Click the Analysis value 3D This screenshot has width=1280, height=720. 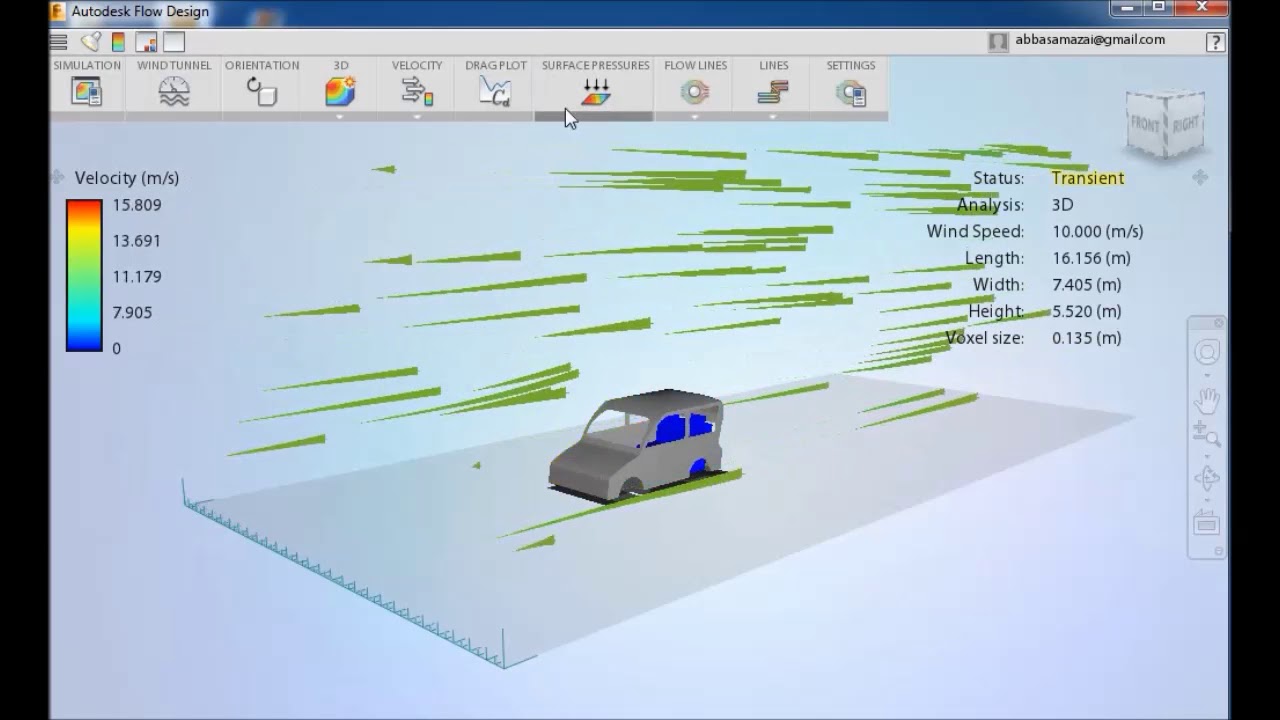coord(1062,205)
